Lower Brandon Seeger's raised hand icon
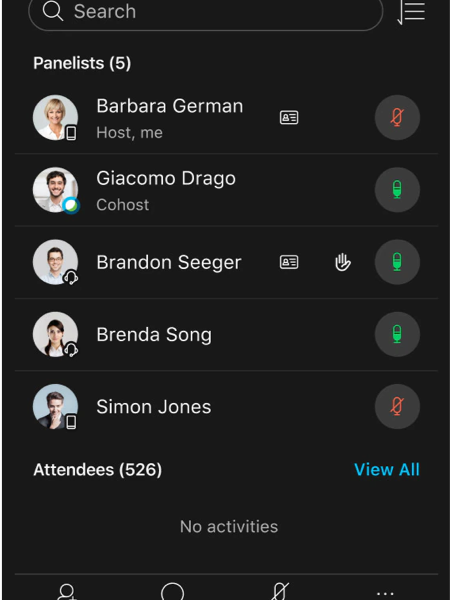 (x=342, y=262)
